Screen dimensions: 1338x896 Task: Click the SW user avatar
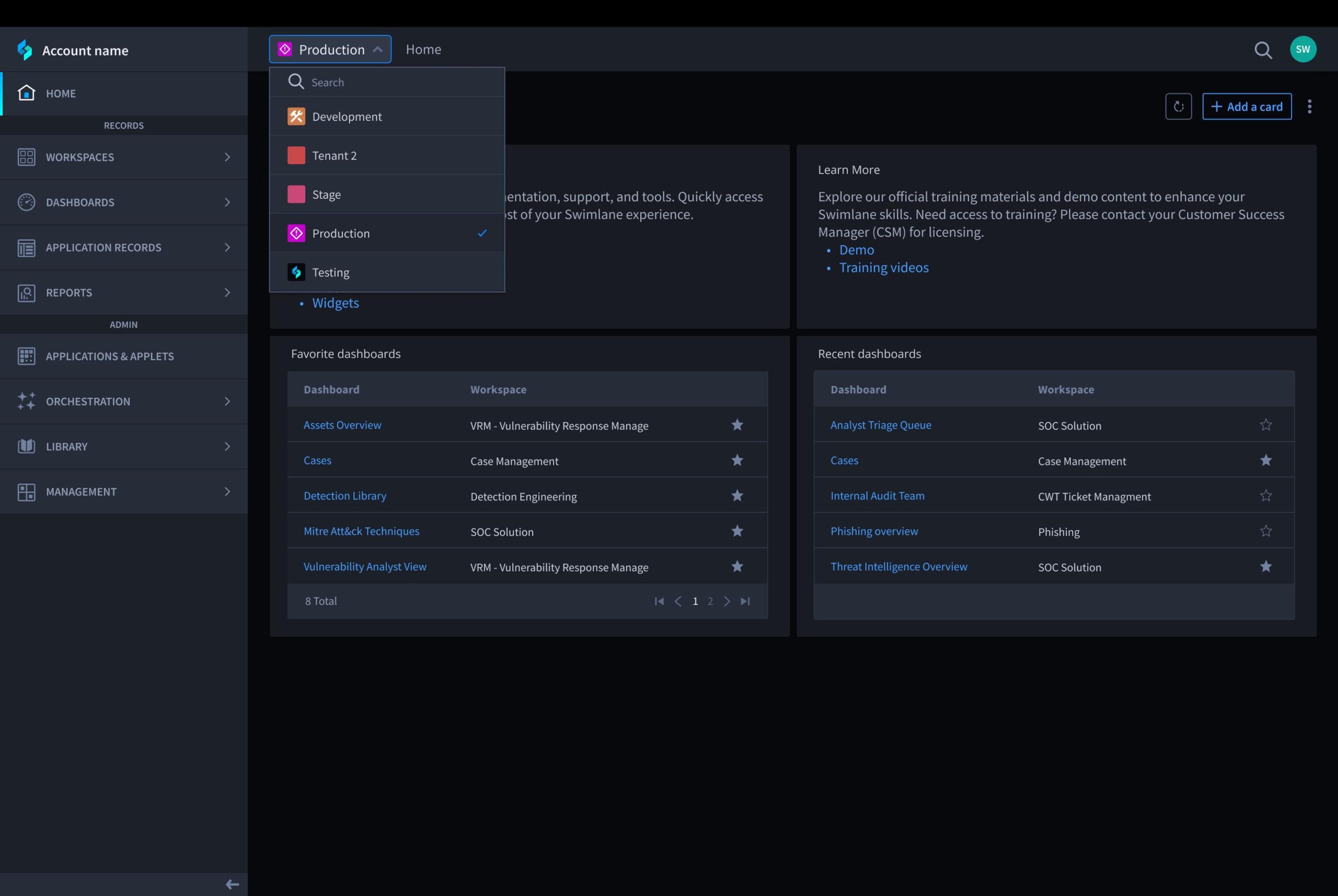tap(1302, 50)
